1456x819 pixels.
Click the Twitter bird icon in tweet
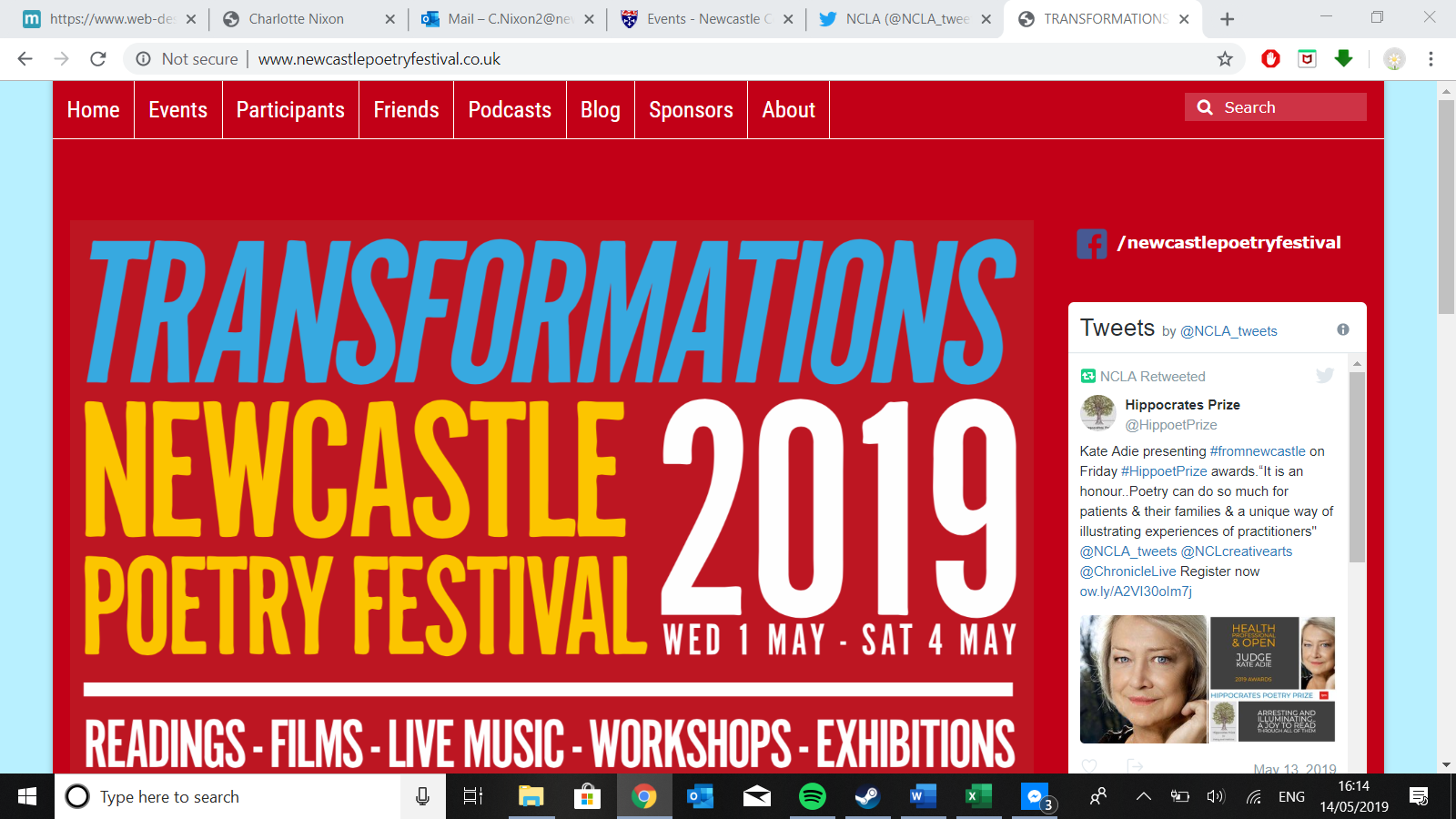point(1324,376)
